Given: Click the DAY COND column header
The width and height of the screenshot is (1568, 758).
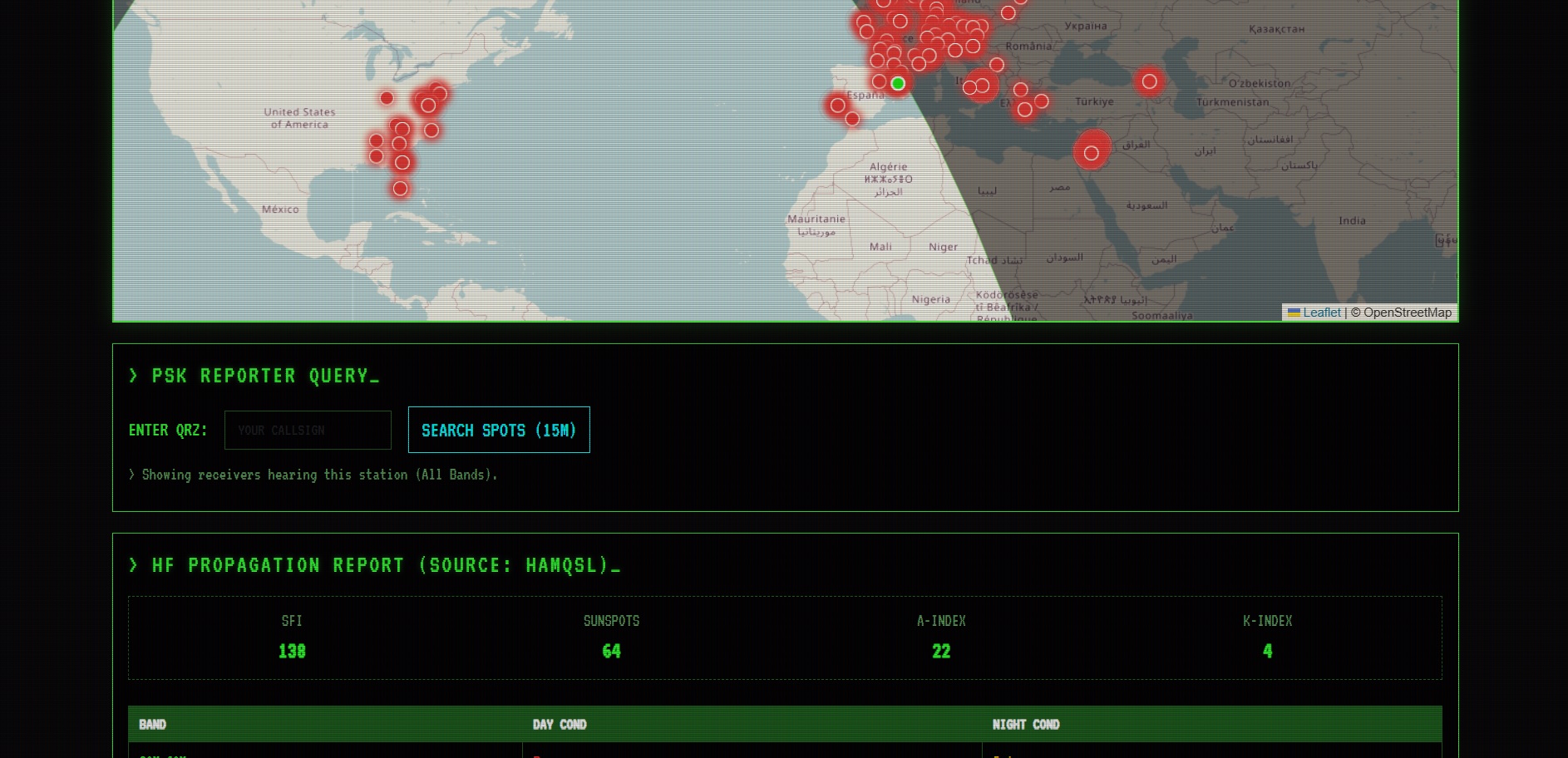Looking at the screenshot, I should [559, 724].
